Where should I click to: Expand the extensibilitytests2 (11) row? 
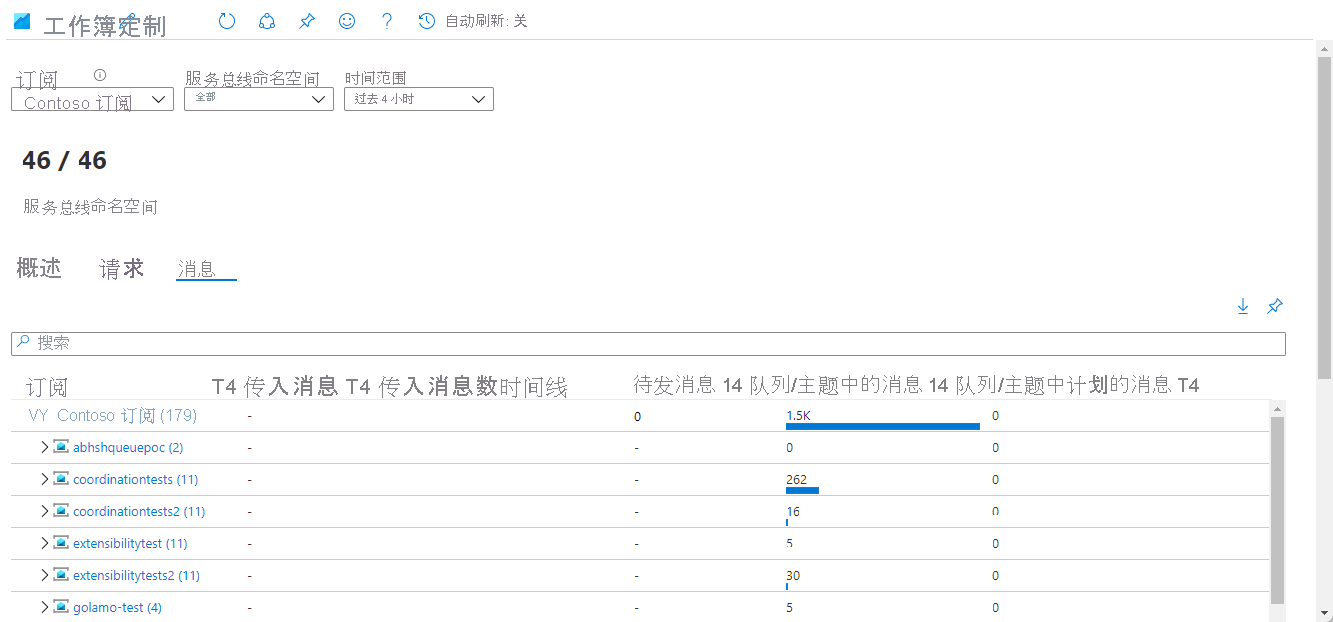[44, 575]
